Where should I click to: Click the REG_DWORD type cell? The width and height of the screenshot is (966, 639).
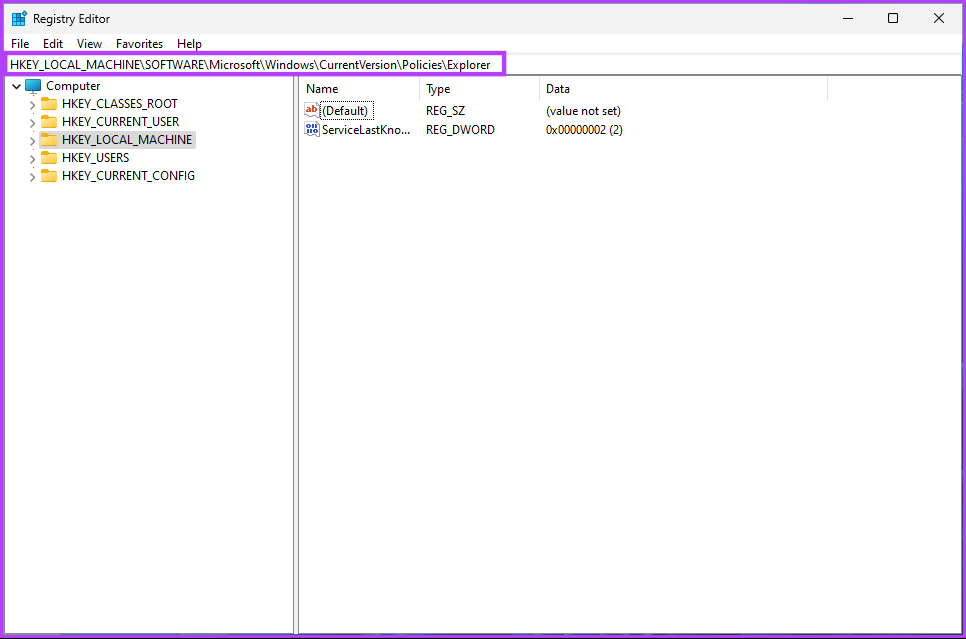(460, 129)
